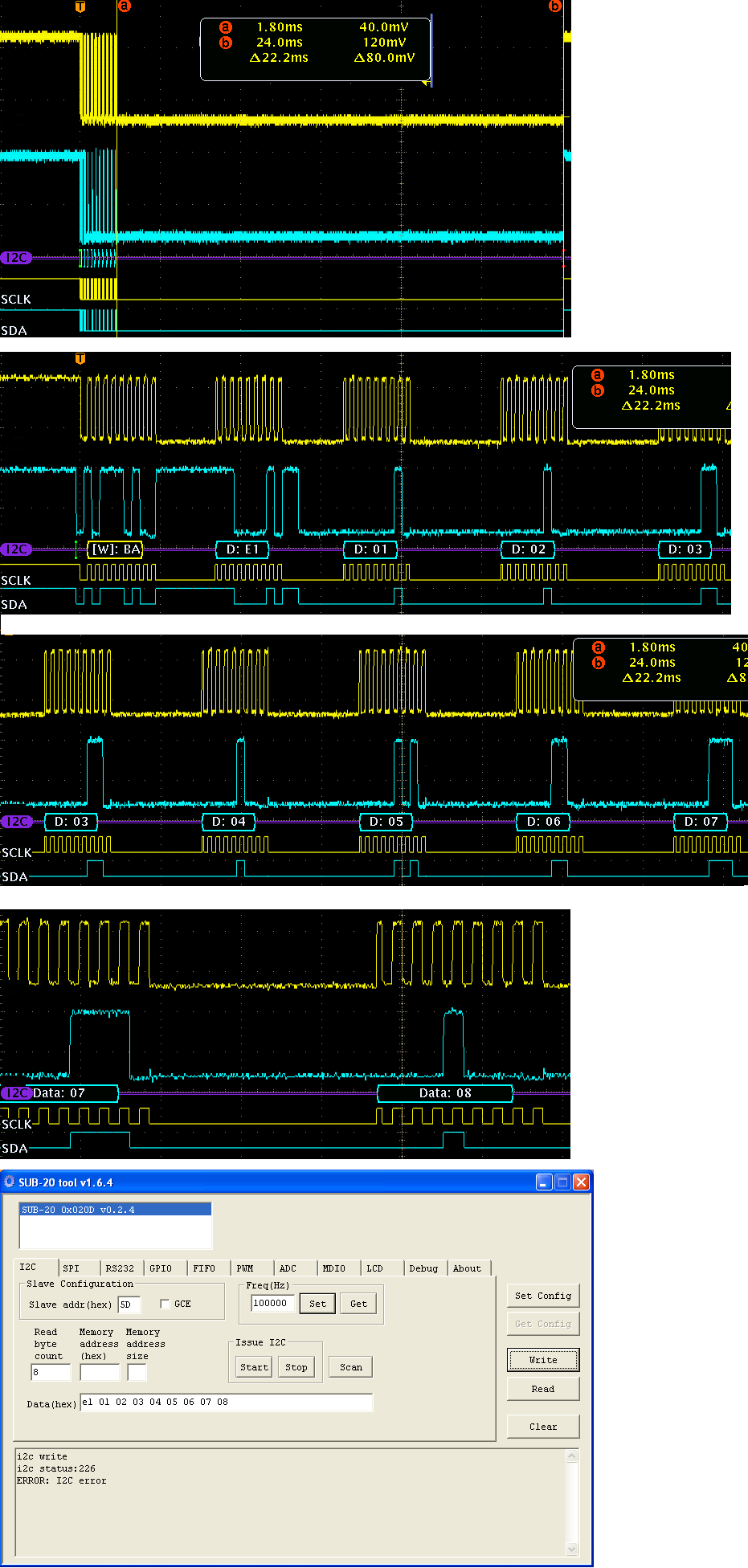Switch to the I2C tab
748x1568 pixels.
pos(35,1267)
